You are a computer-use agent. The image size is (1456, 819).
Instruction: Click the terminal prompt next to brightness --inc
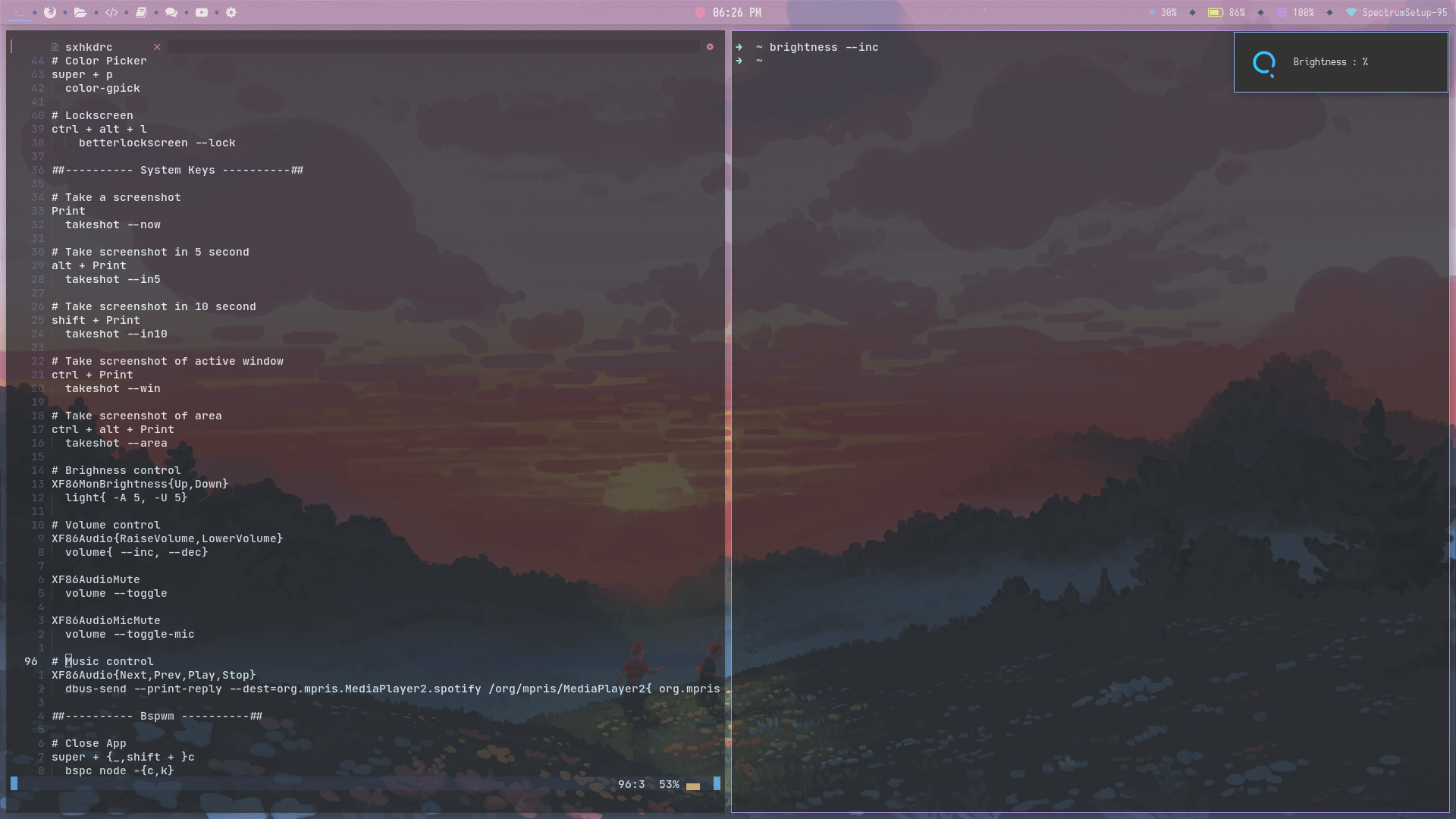point(738,46)
